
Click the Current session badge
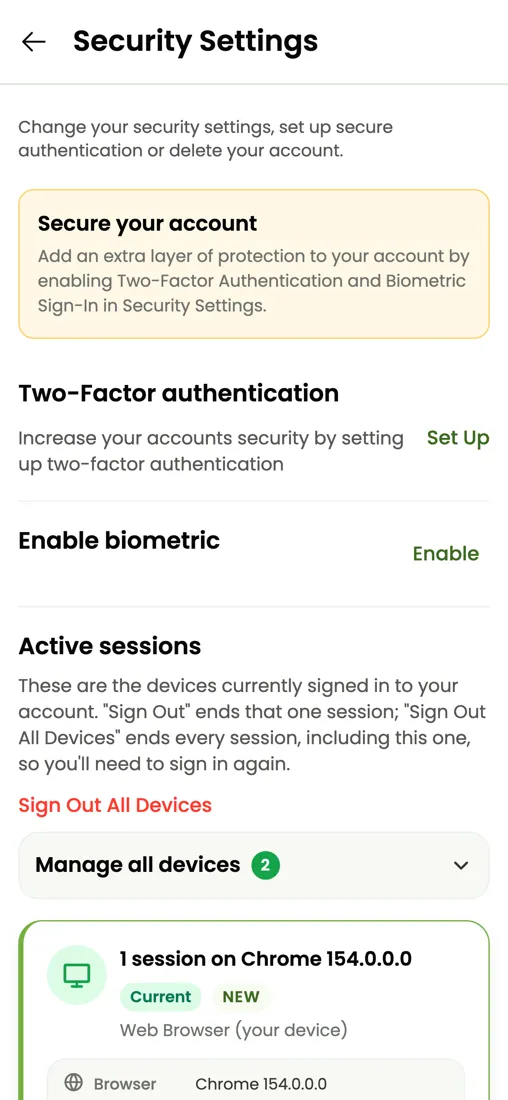pyautogui.click(x=161, y=996)
